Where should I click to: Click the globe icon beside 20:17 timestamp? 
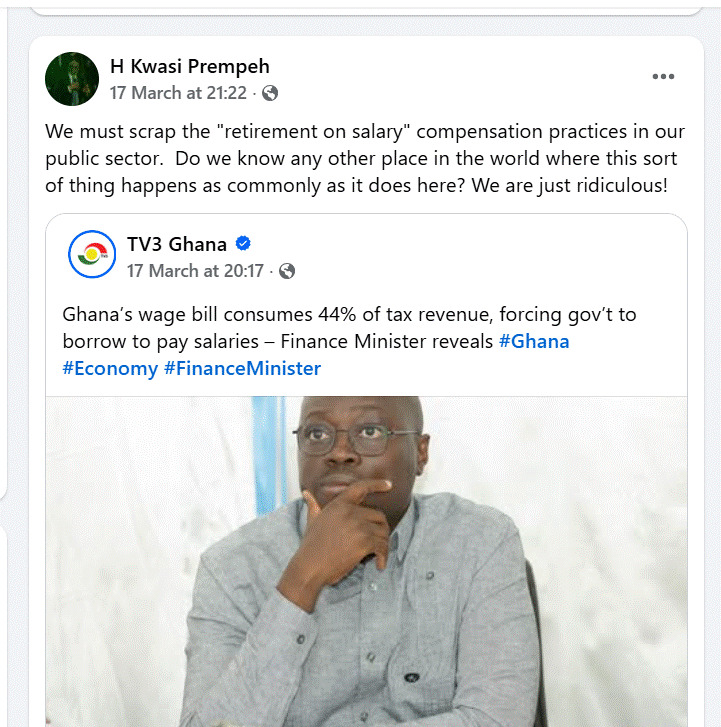point(287,271)
